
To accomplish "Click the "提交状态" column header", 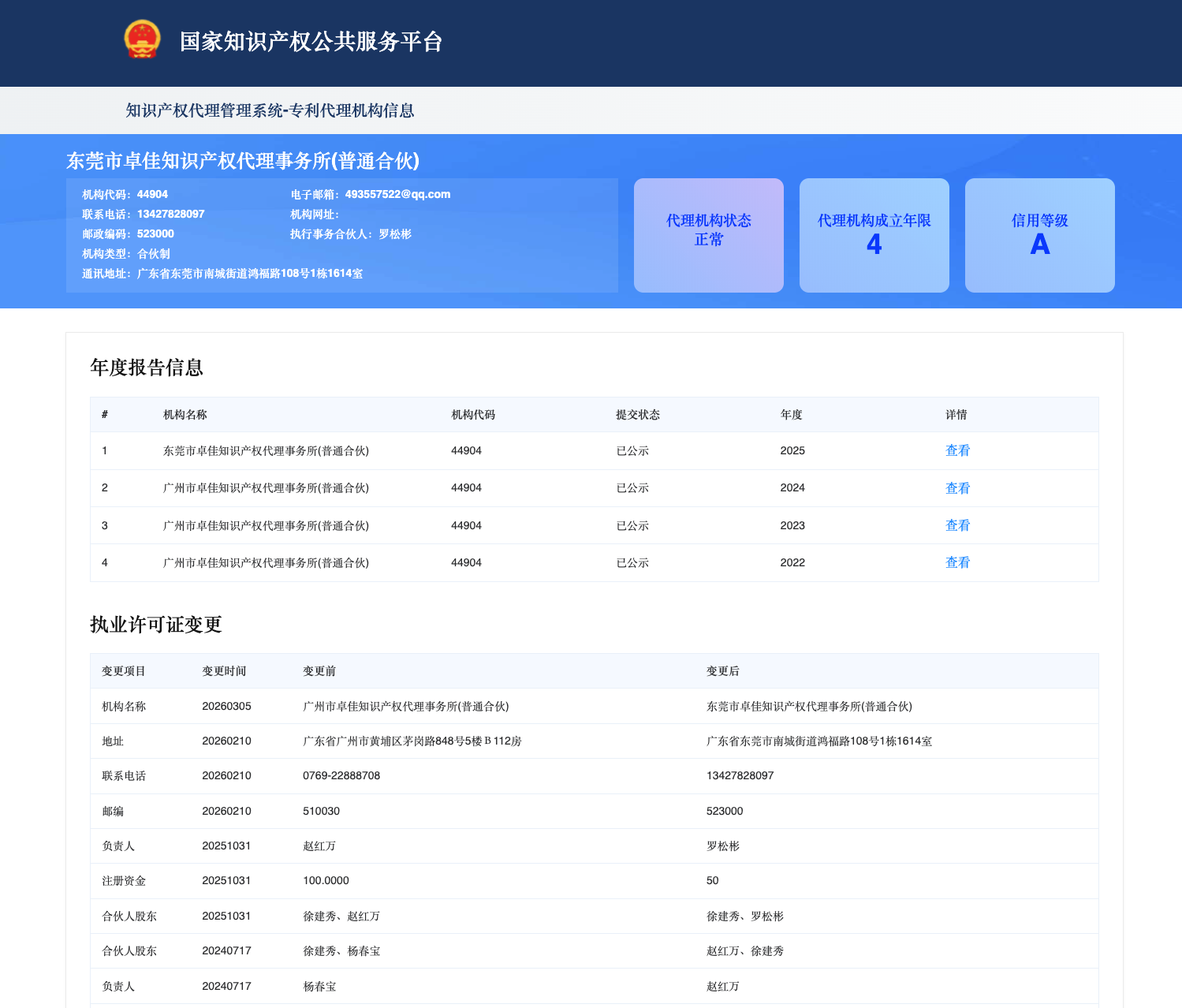I will (638, 415).
